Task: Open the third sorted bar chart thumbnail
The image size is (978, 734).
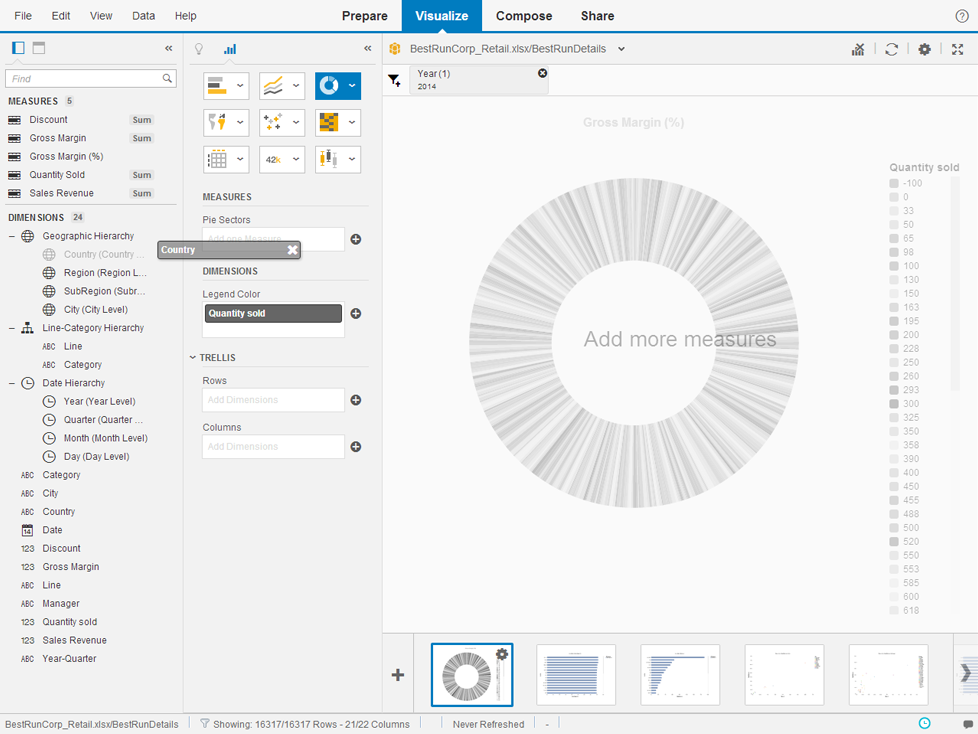Action: [680, 675]
